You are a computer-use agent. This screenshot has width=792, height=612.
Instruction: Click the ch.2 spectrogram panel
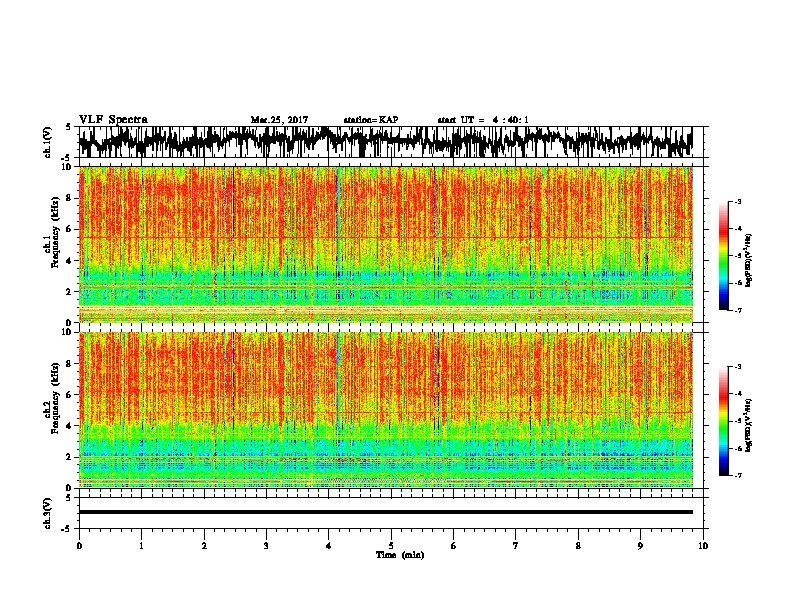pyautogui.click(x=386, y=410)
